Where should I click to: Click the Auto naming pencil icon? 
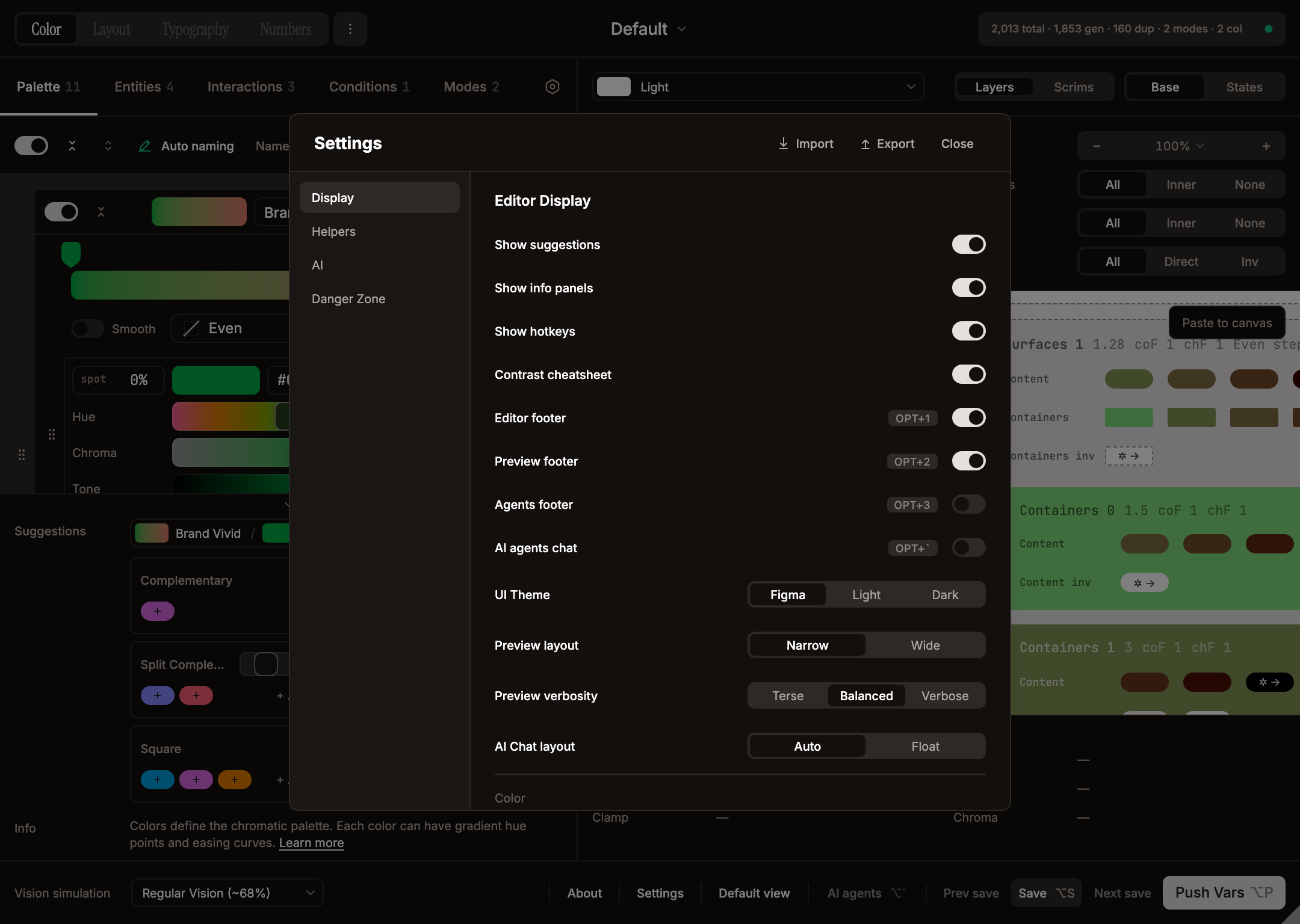(x=144, y=146)
